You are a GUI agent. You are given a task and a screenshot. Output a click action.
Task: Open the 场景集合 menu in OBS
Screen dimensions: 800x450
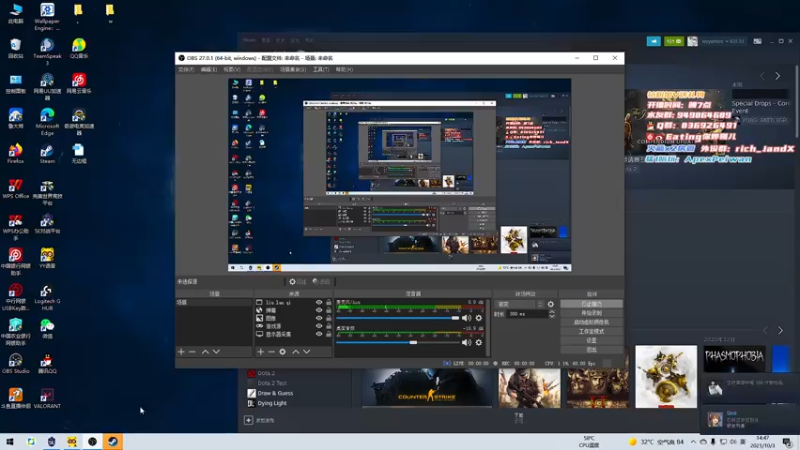[293, 69]
